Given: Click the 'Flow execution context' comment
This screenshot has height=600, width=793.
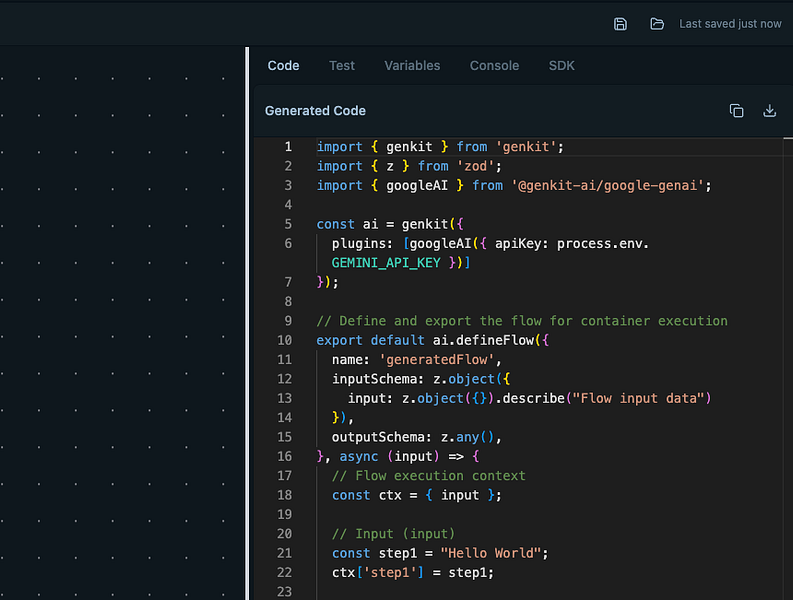Looking at the screenshot, I should click(x=428, y=476).
